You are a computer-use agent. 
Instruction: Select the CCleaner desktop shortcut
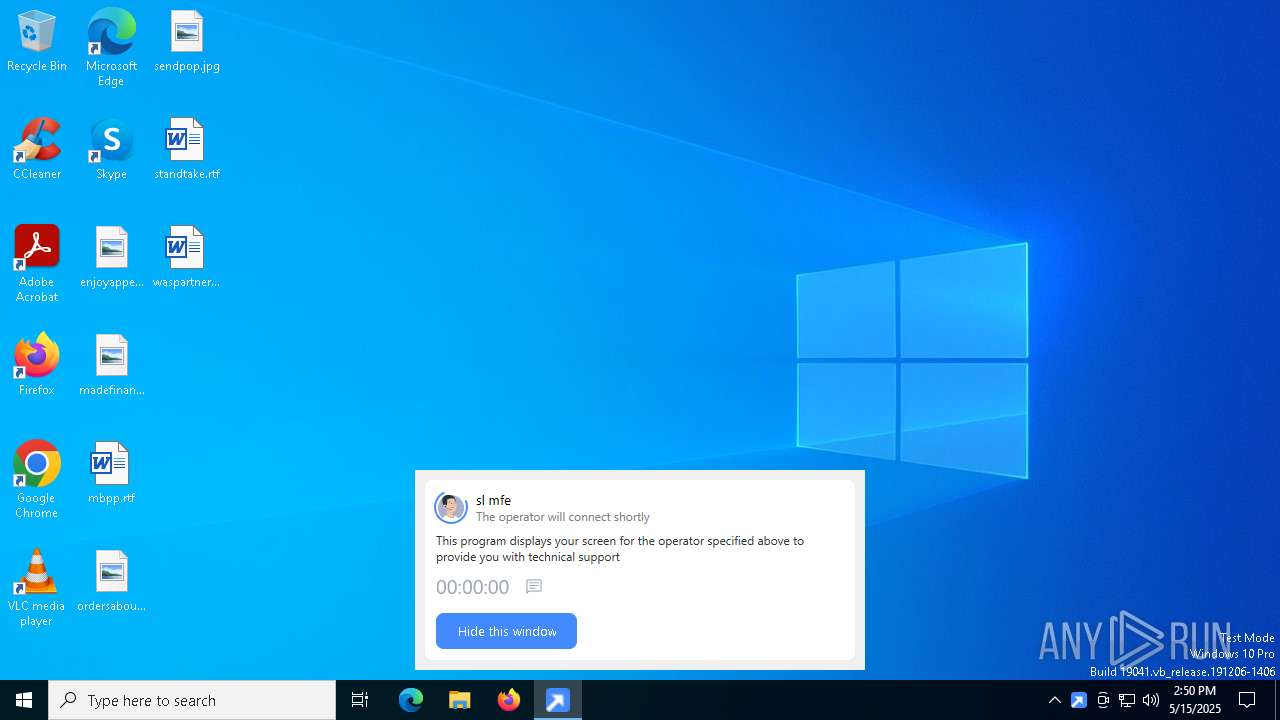37,150
